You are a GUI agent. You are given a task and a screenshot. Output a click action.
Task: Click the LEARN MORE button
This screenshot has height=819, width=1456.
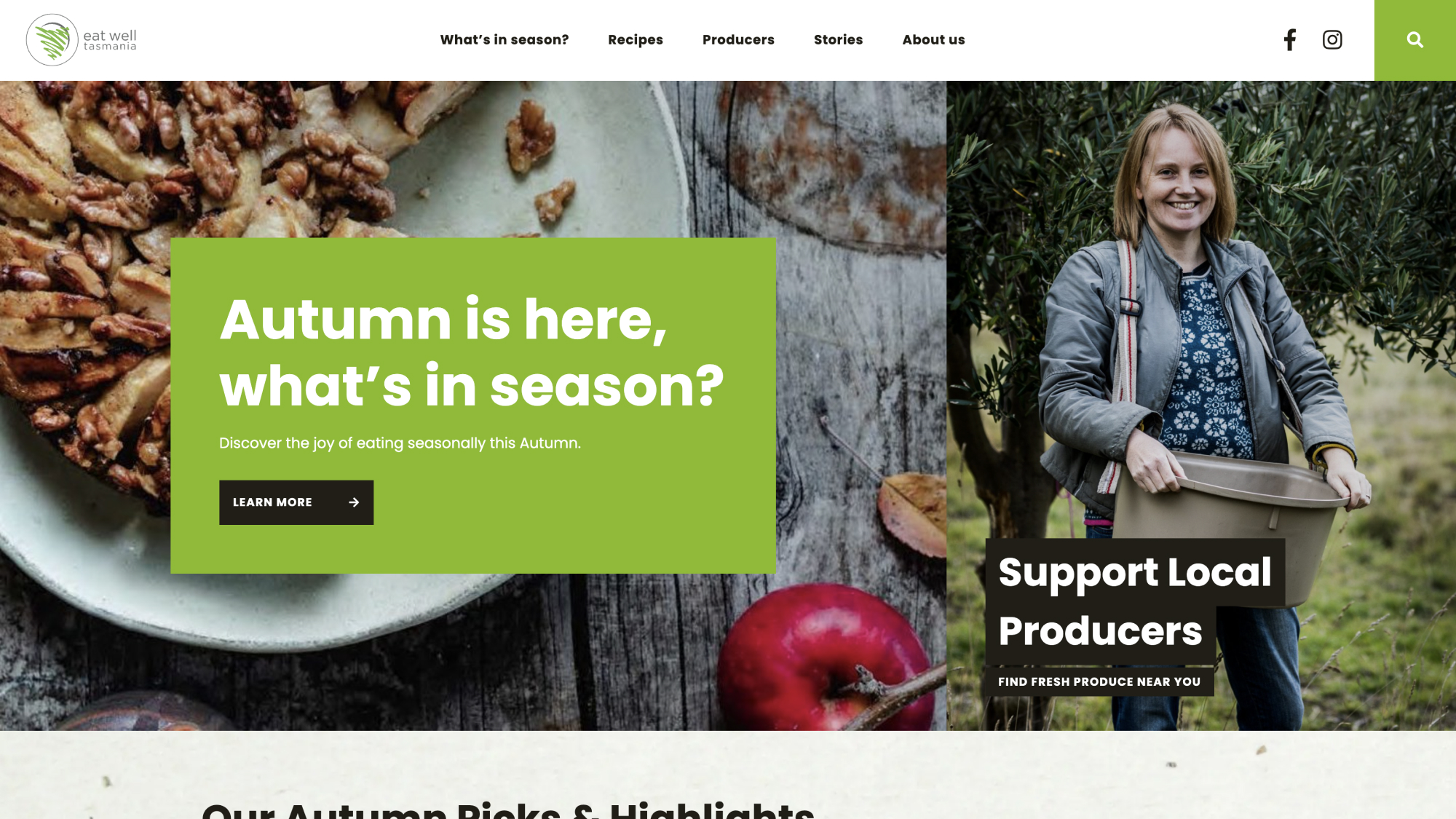coord(296,502)
